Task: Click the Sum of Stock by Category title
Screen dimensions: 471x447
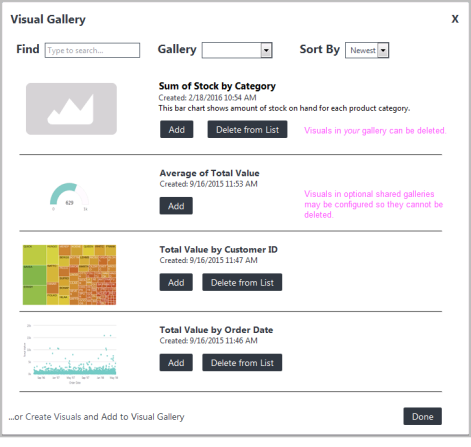Action: [217, 86]
